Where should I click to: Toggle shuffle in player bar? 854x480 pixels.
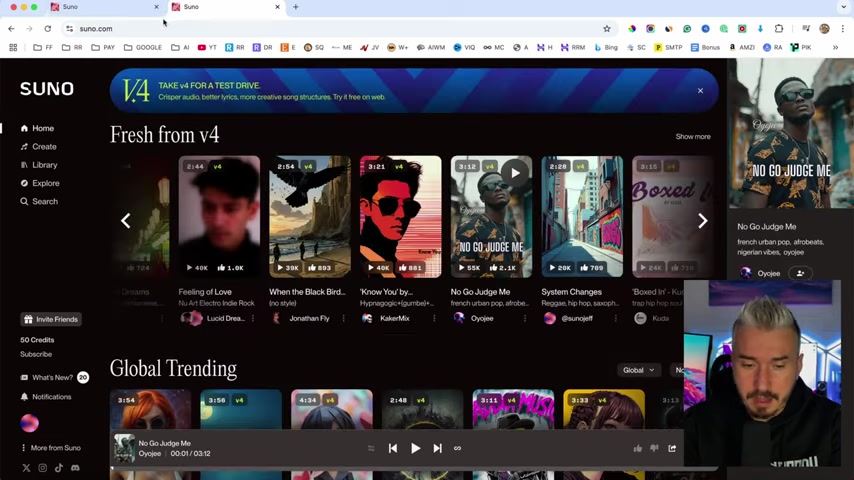371,448
